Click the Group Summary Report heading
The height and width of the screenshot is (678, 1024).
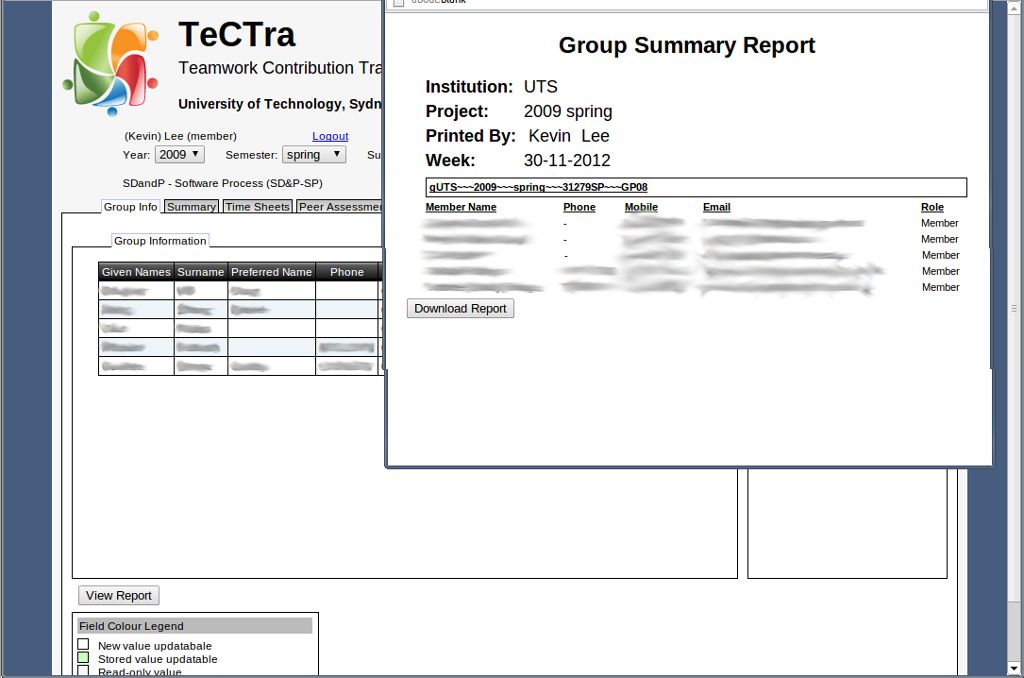(687, 45)
